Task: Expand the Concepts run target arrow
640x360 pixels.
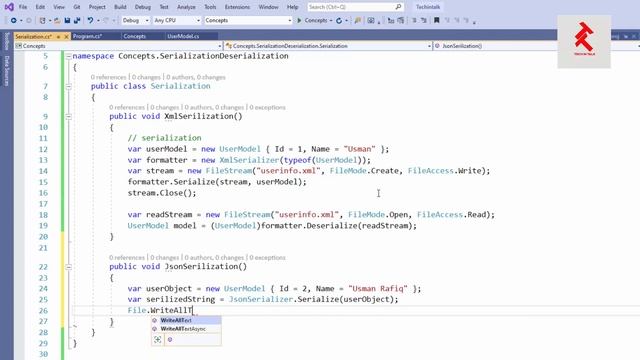Action: [331, 20]
